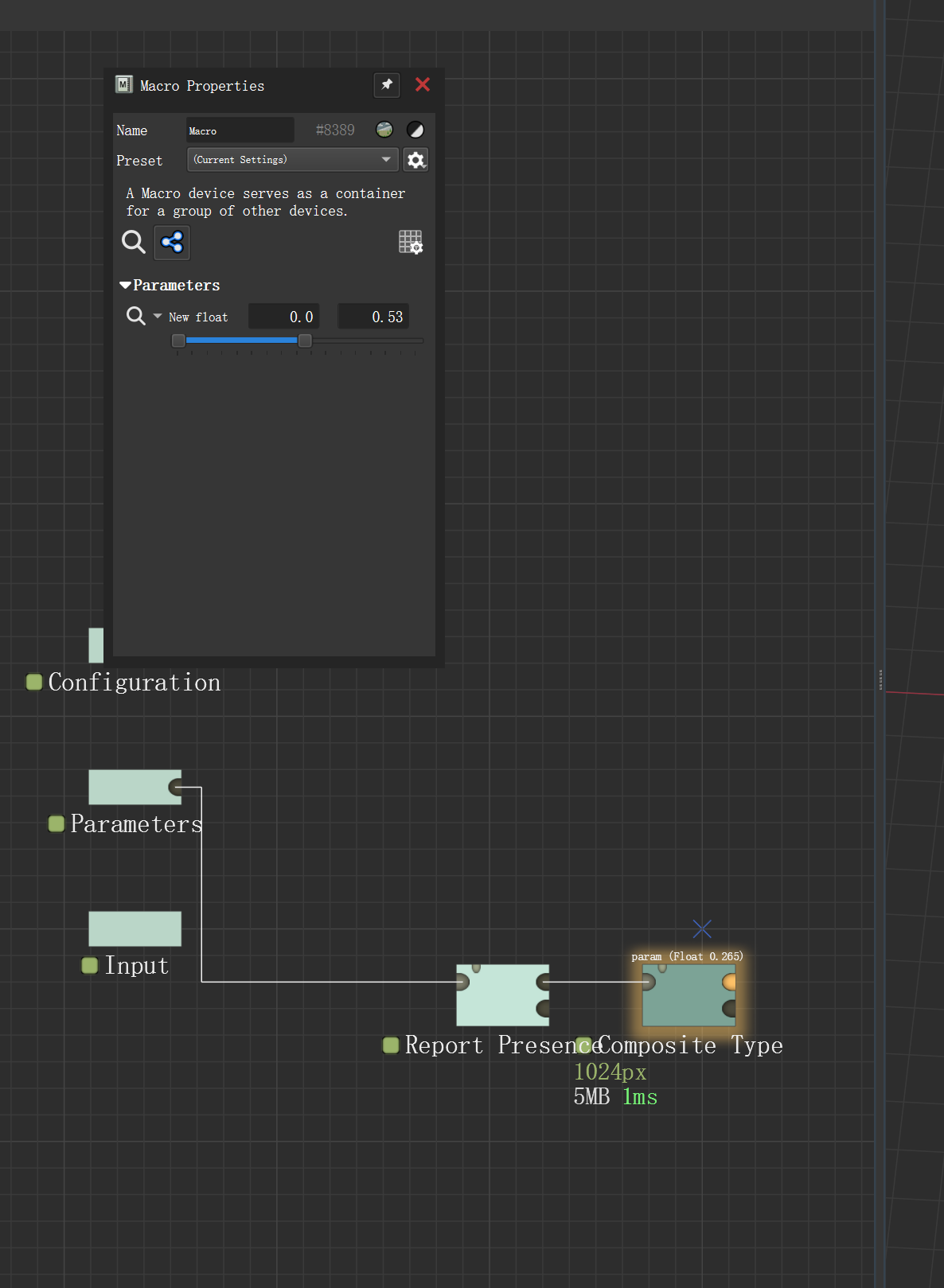Viewport: 944px width, 1288px height.
Task: Click the half-black contrast circle icon
Action: (415, 130)
